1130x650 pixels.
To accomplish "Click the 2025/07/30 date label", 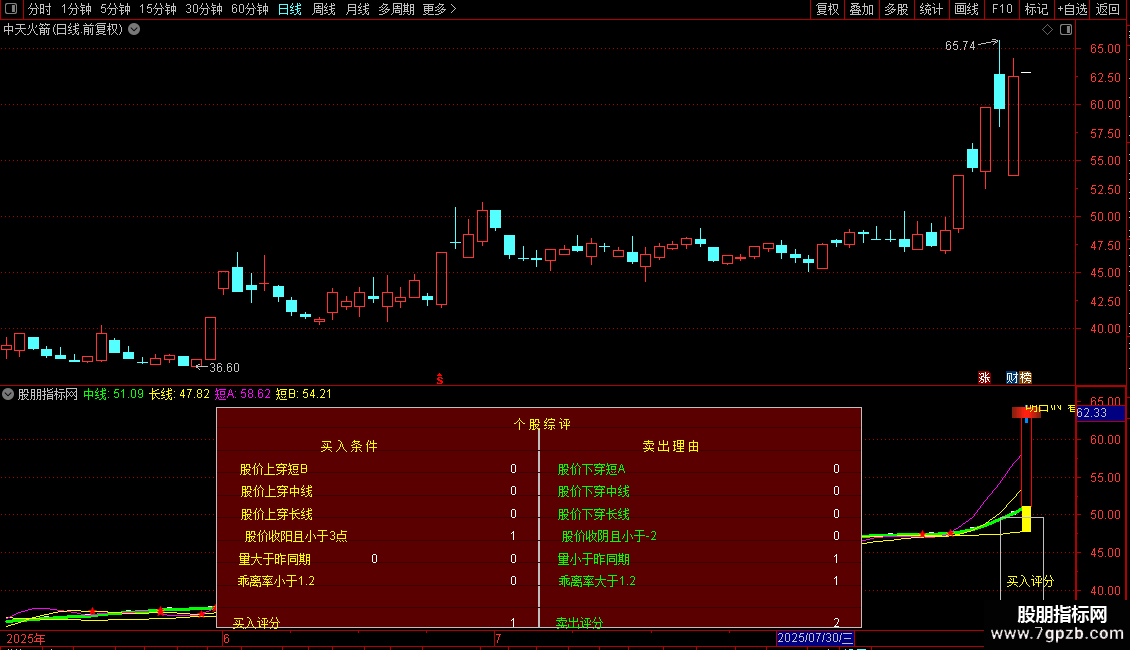I will coord(815,638).
